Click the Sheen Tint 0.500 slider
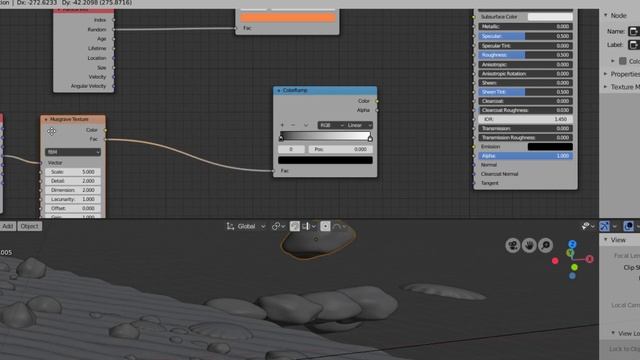 pos(525,92)
